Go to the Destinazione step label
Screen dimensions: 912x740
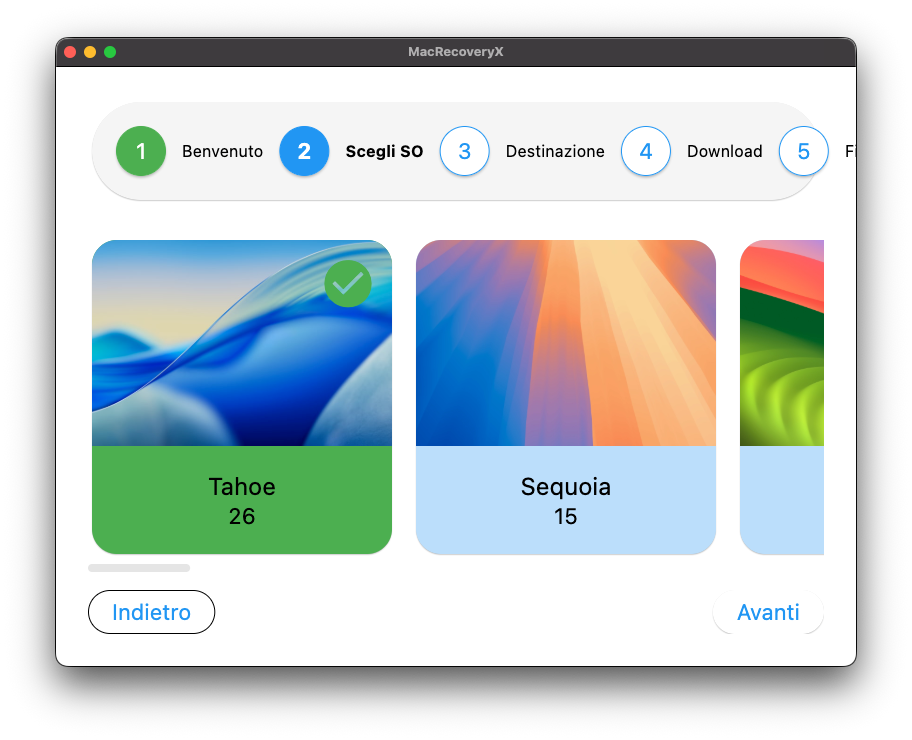coord(555,151)
